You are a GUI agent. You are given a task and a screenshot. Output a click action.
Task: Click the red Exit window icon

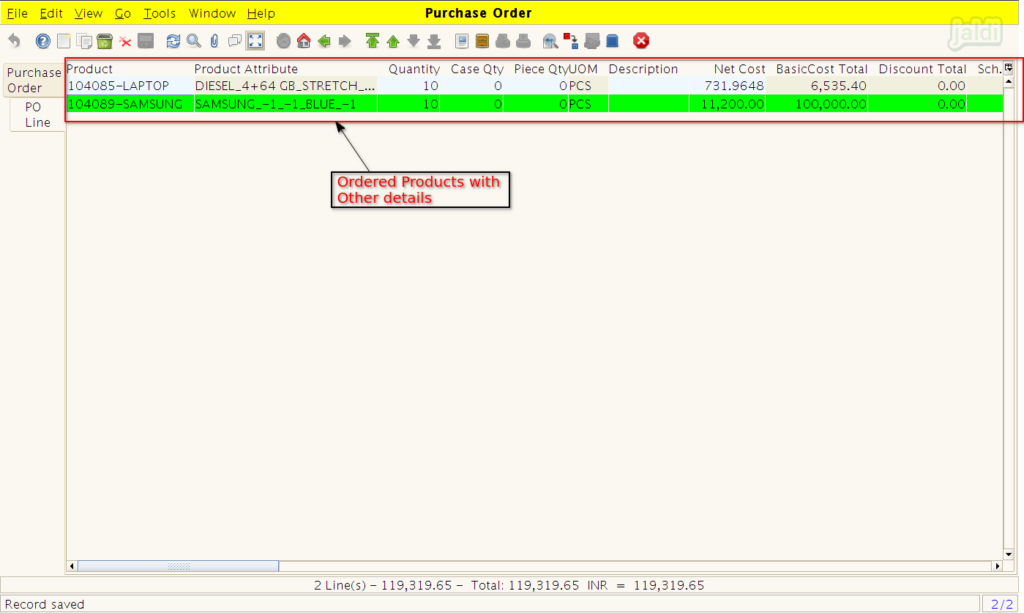point(641,41)
